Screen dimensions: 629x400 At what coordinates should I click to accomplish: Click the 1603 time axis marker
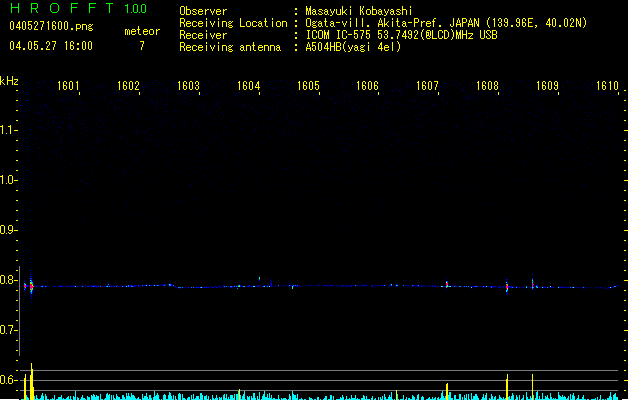188,86
